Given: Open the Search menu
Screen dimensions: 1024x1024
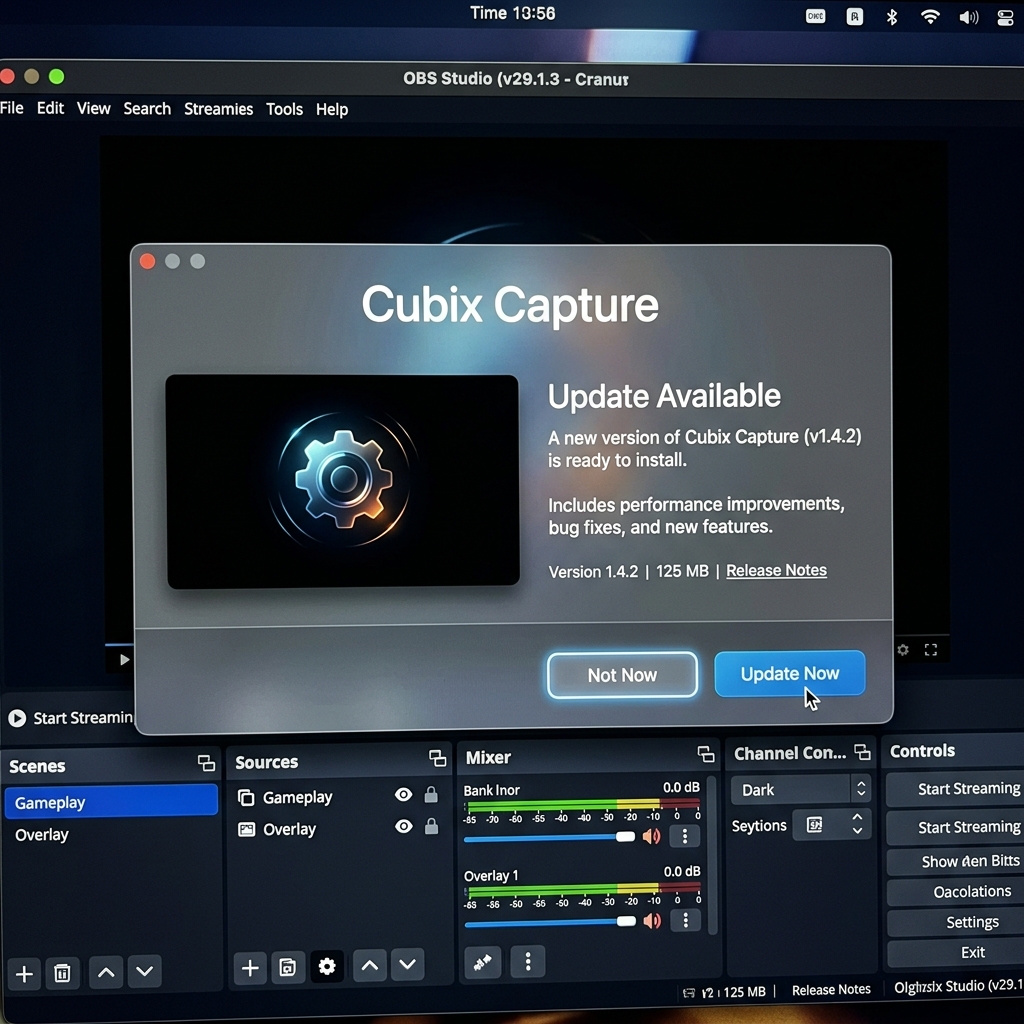Looking at the screenshot, I should 147,108.
